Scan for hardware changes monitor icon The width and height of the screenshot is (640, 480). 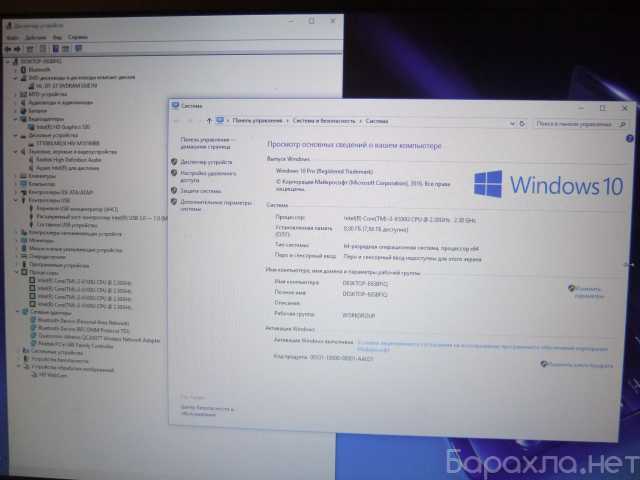tap(78, 49)
